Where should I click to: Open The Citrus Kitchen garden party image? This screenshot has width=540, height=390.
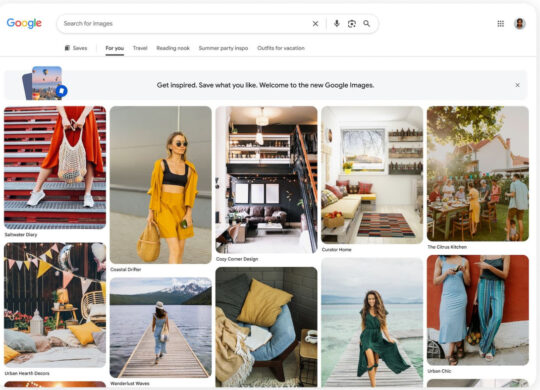pyautogui.click(x=478, y=174)
